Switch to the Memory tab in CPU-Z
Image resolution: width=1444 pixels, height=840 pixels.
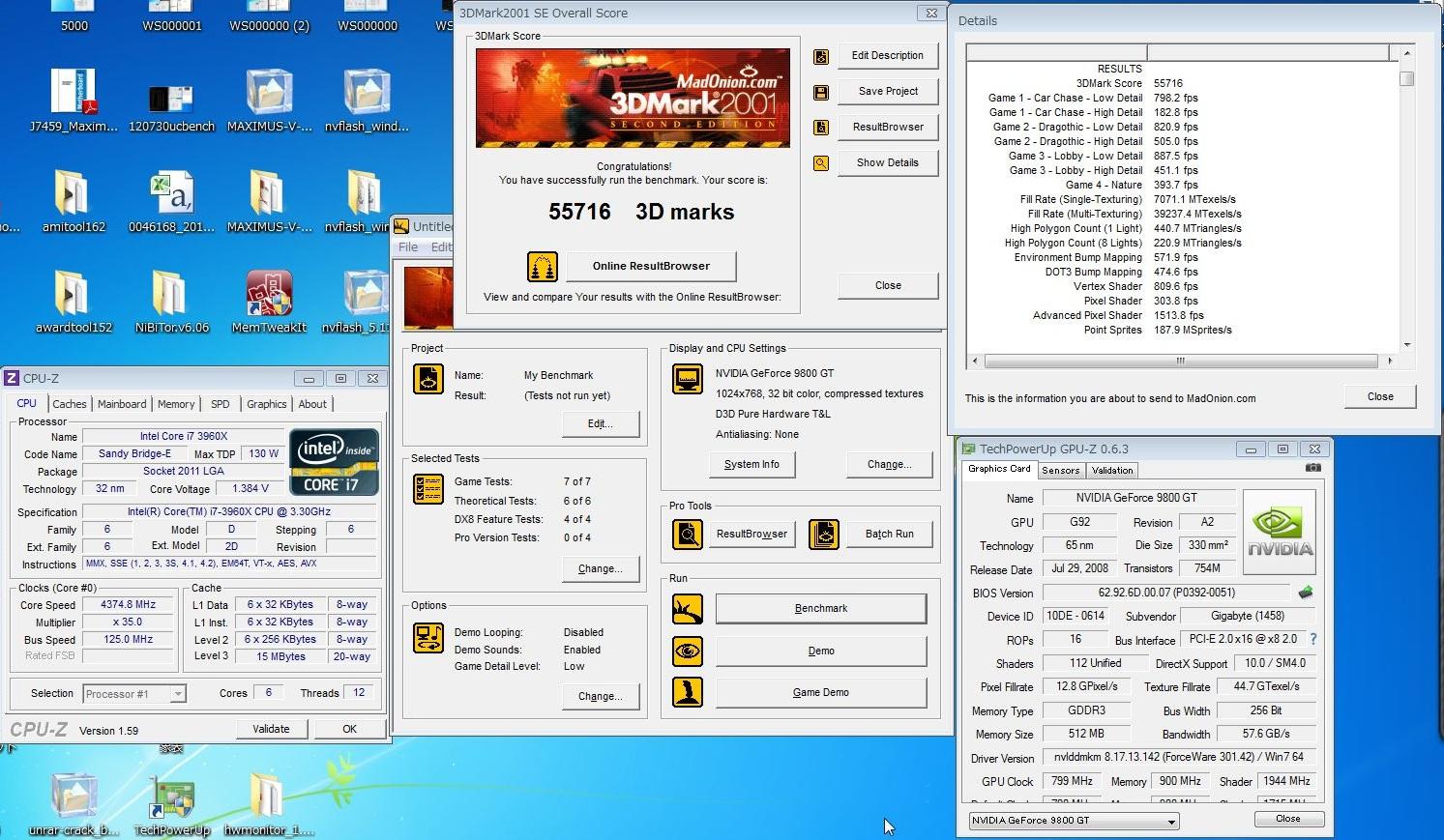click(x=176, y=404)
